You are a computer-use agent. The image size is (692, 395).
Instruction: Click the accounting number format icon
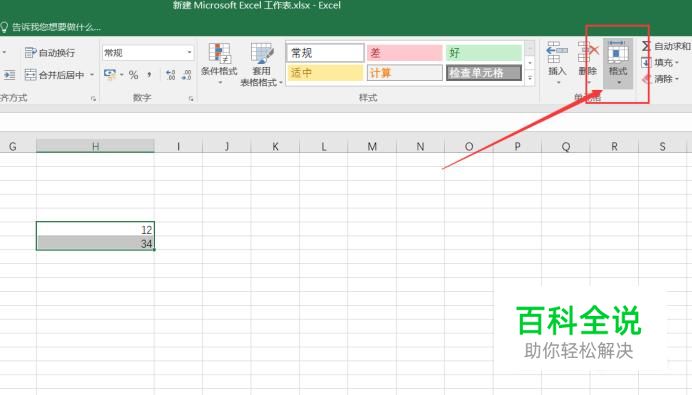click(109, 75)
